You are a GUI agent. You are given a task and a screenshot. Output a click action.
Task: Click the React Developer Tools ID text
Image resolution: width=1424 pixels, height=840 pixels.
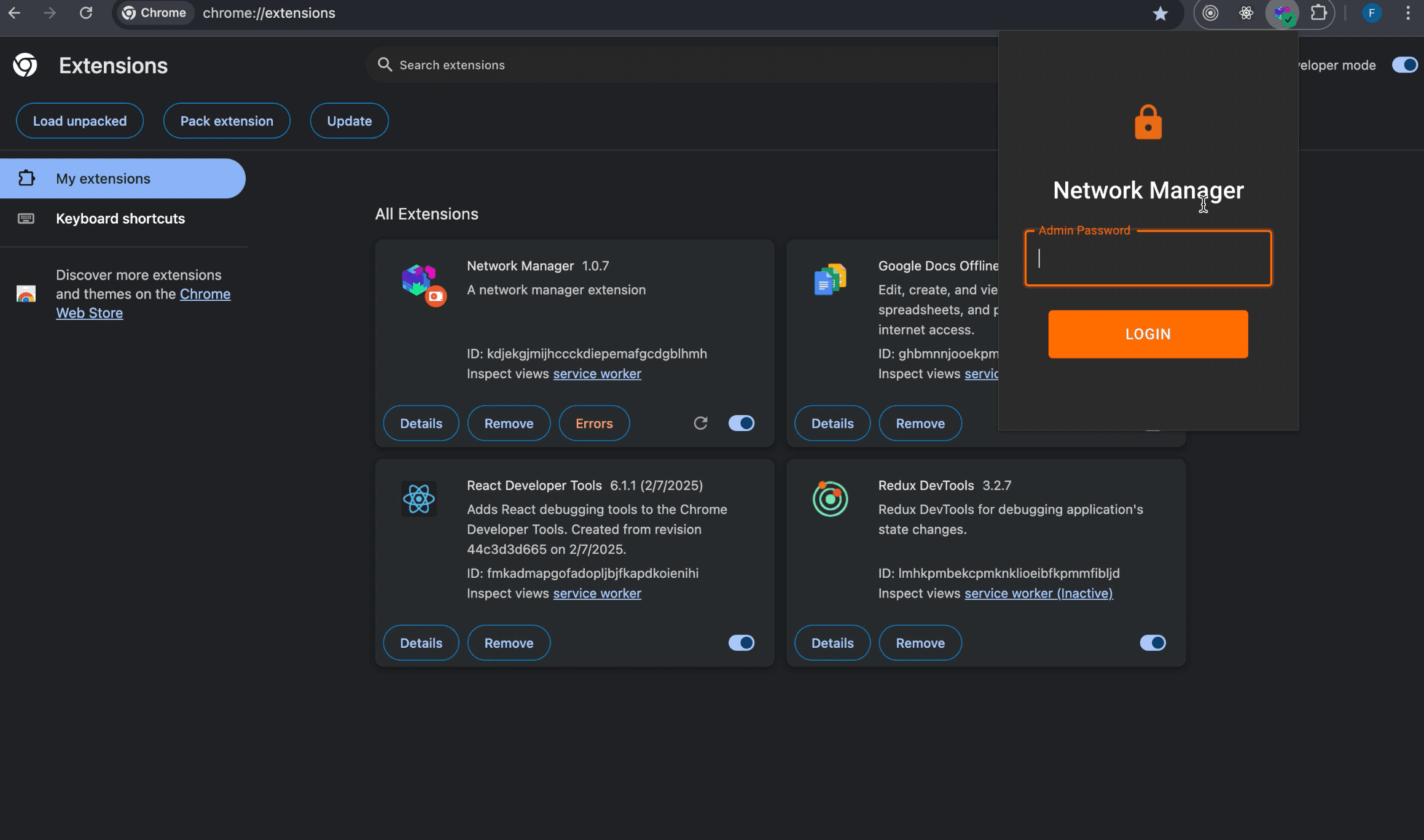click(x=582, y=573)
